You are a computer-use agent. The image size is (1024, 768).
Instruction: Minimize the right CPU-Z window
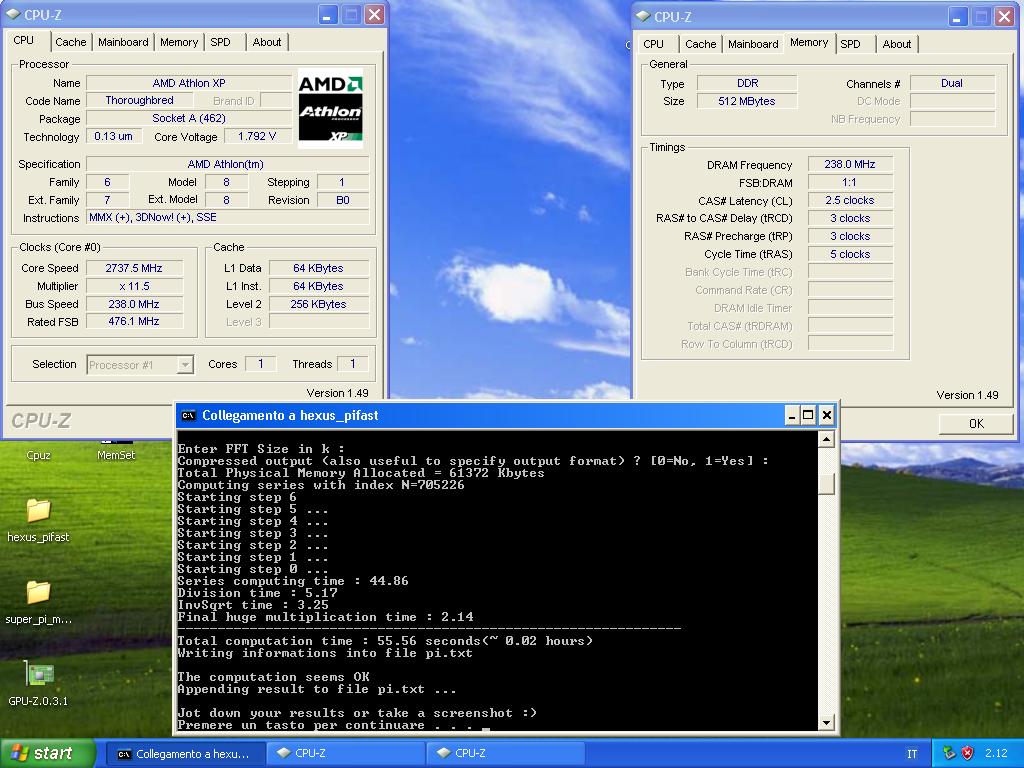tap(957, 17)
